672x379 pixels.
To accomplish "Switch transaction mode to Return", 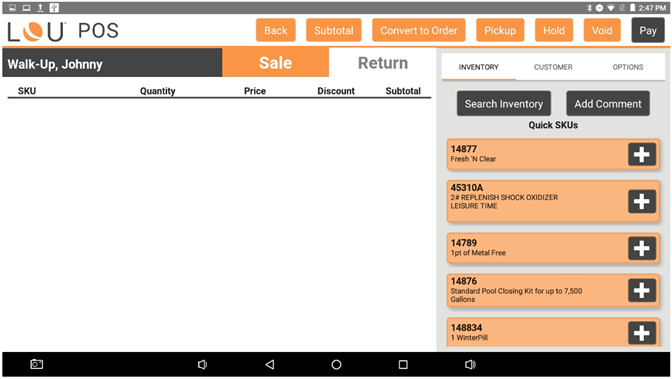I will coord(383,63).
